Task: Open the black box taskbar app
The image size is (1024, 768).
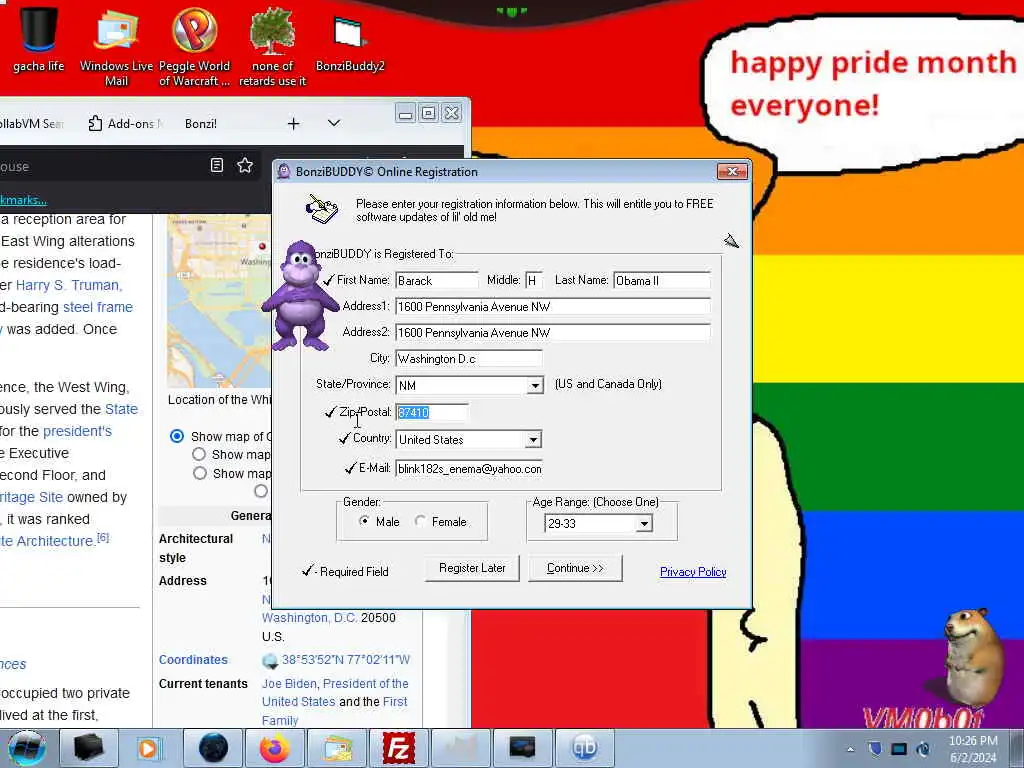Action: tap(88, 748)
